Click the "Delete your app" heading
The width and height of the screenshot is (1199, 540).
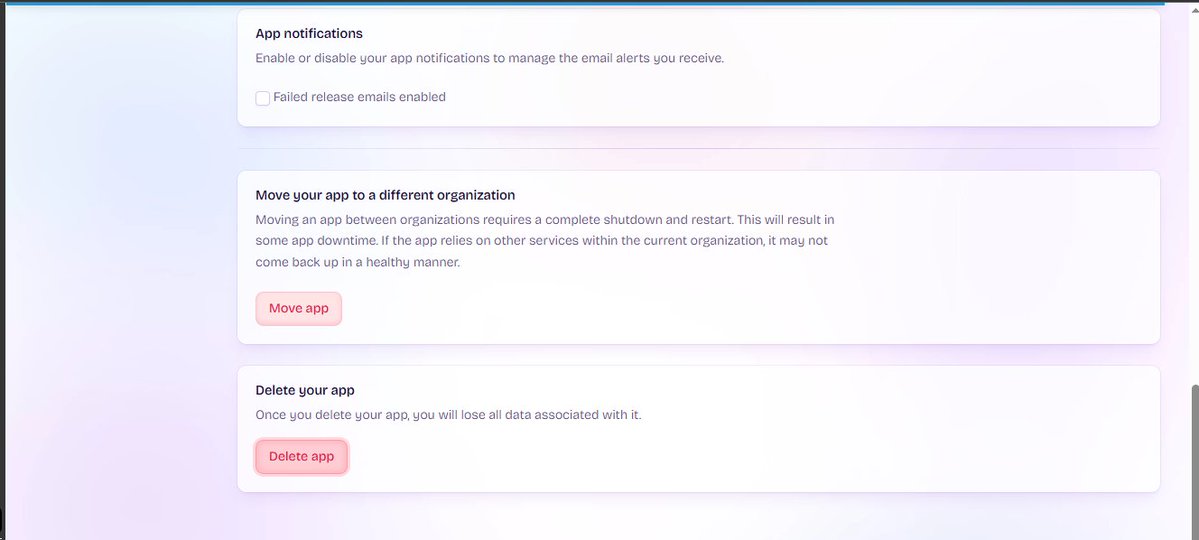pyautogui.click(x=305, y=390)
